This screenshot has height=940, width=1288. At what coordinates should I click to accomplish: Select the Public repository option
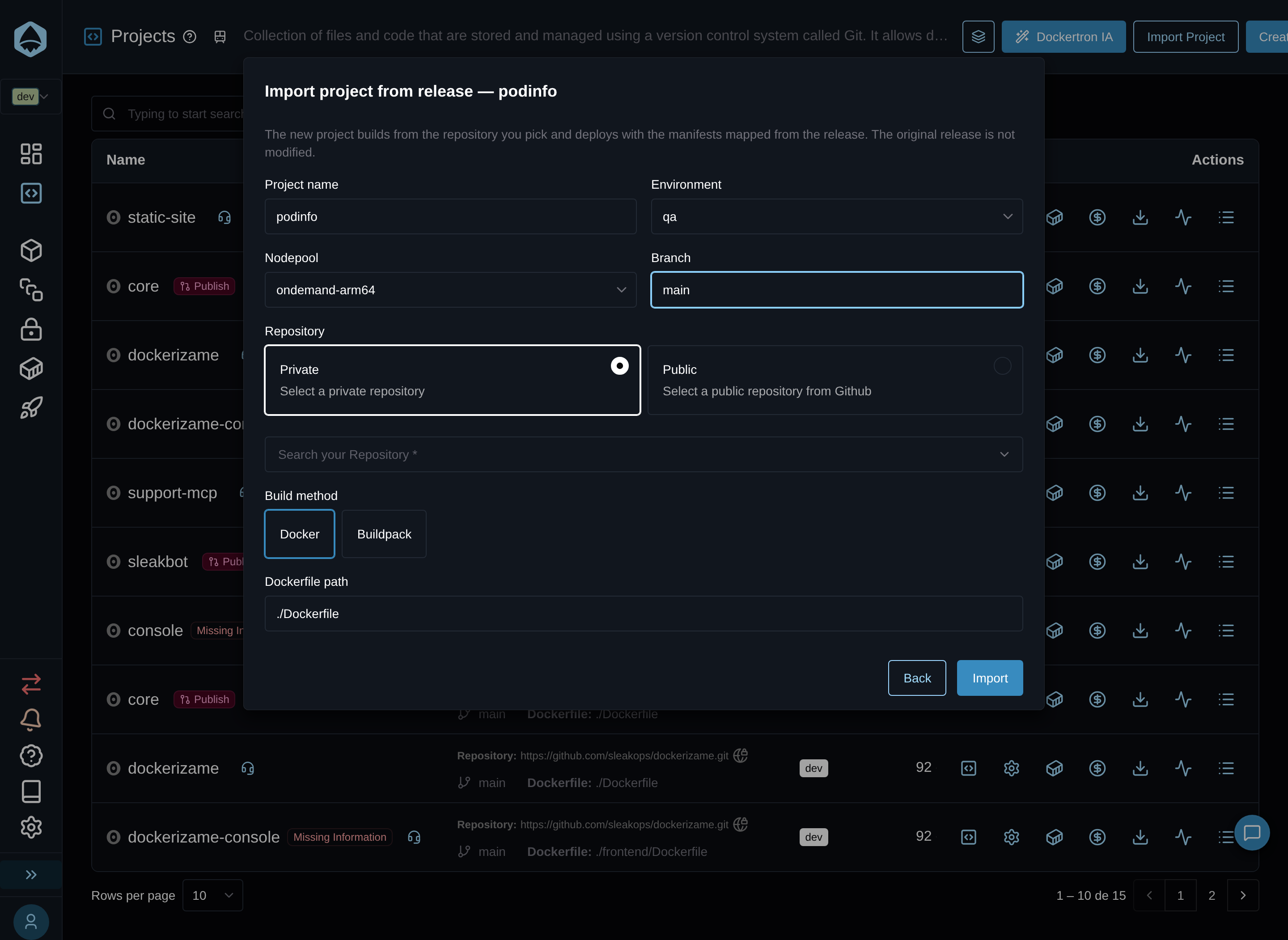pos(835,380)
